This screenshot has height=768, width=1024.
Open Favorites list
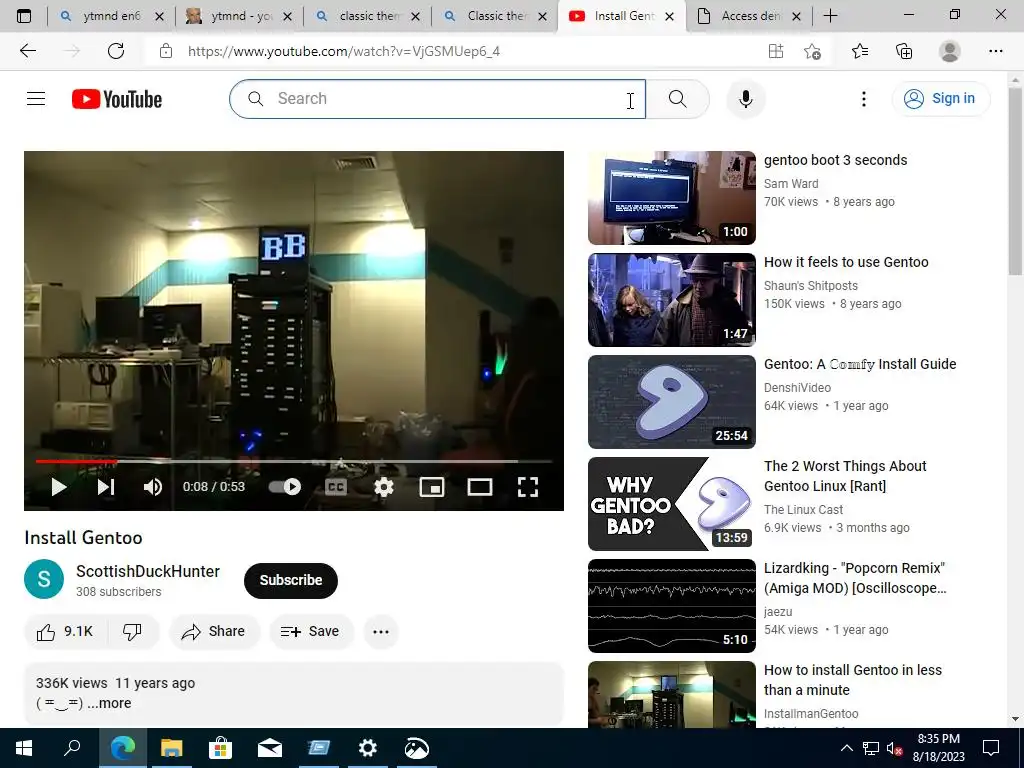click(860, 51)
